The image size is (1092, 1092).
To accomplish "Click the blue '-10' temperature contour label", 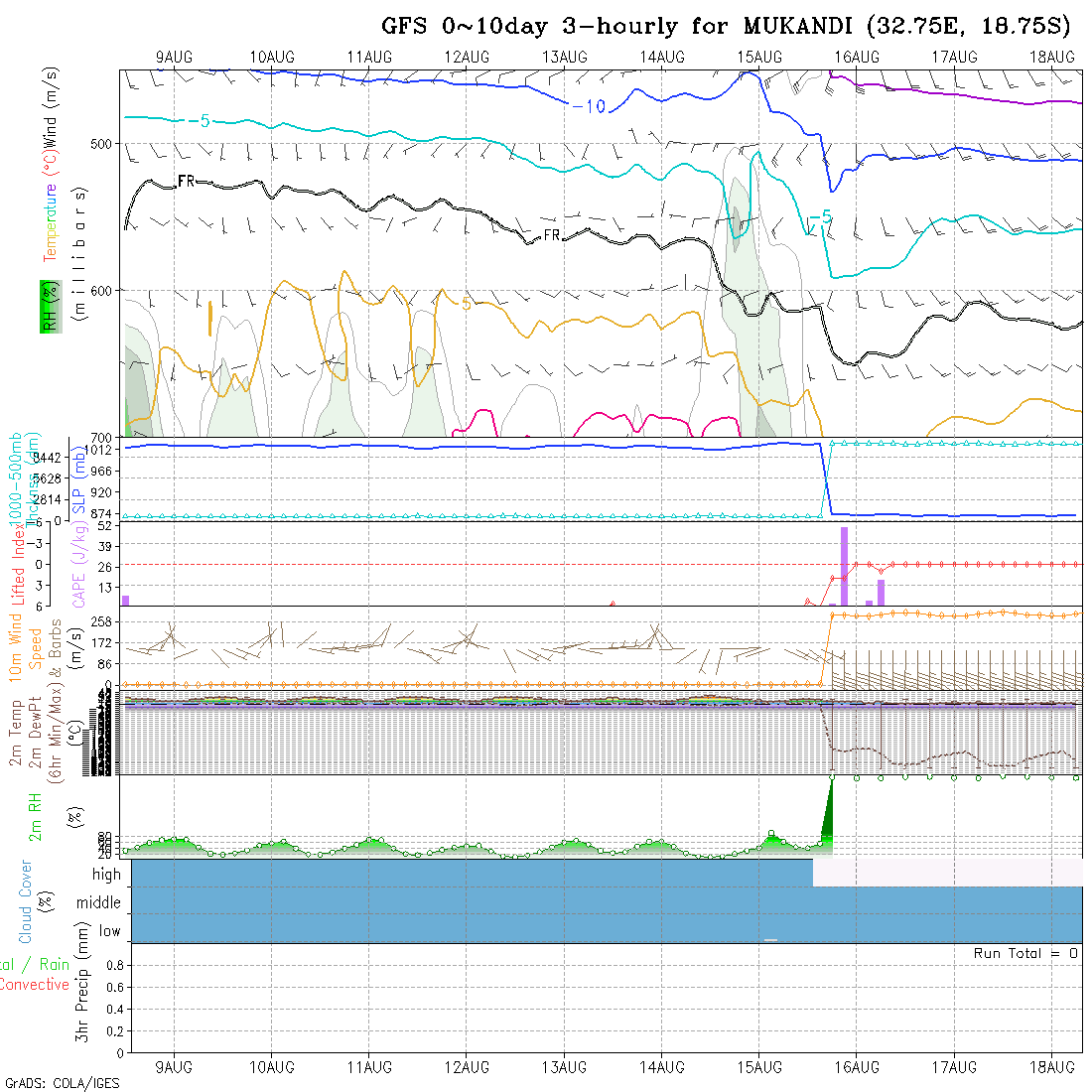I will coord(589,106).
